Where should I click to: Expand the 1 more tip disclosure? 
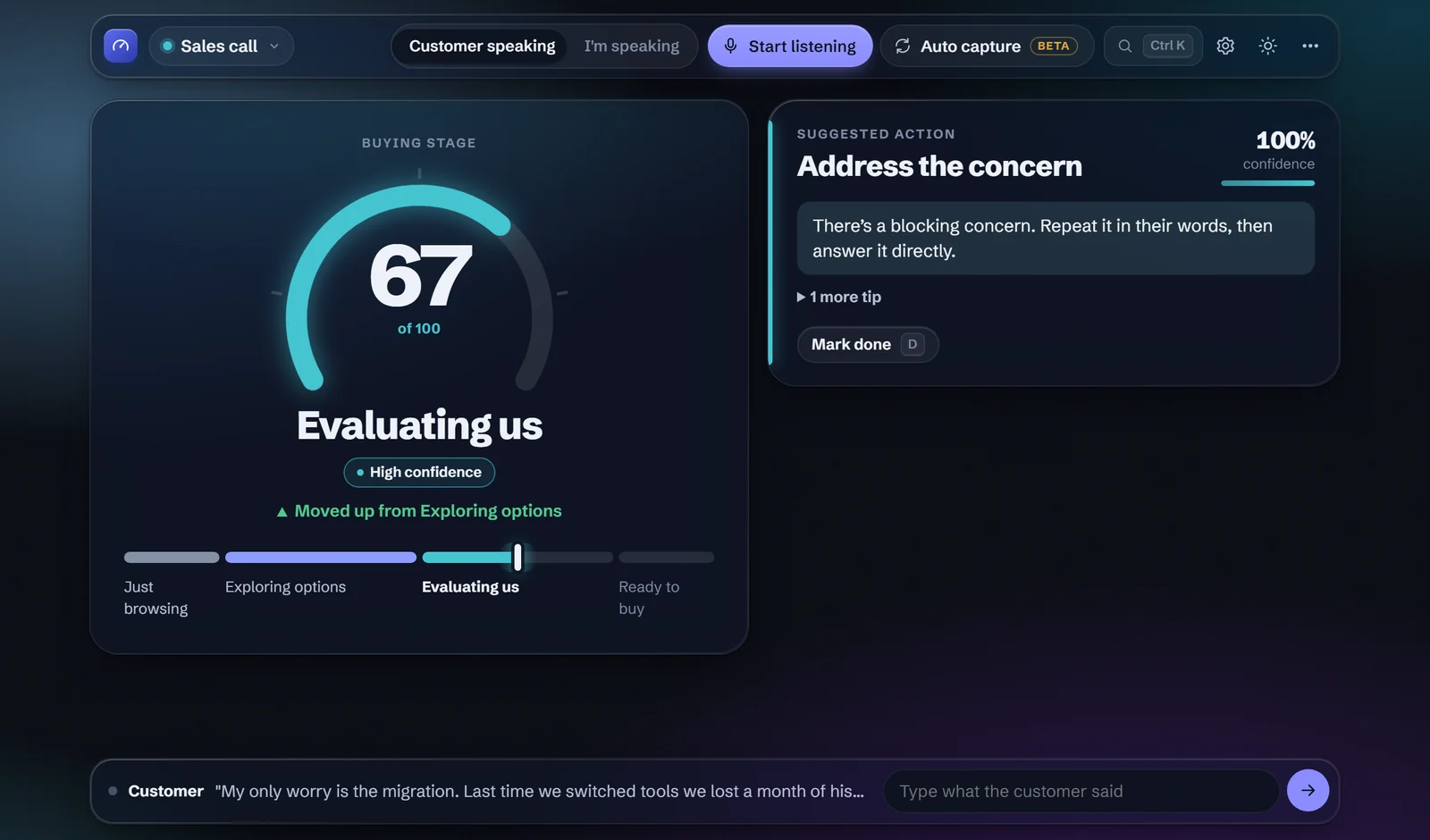coord(838,297)
